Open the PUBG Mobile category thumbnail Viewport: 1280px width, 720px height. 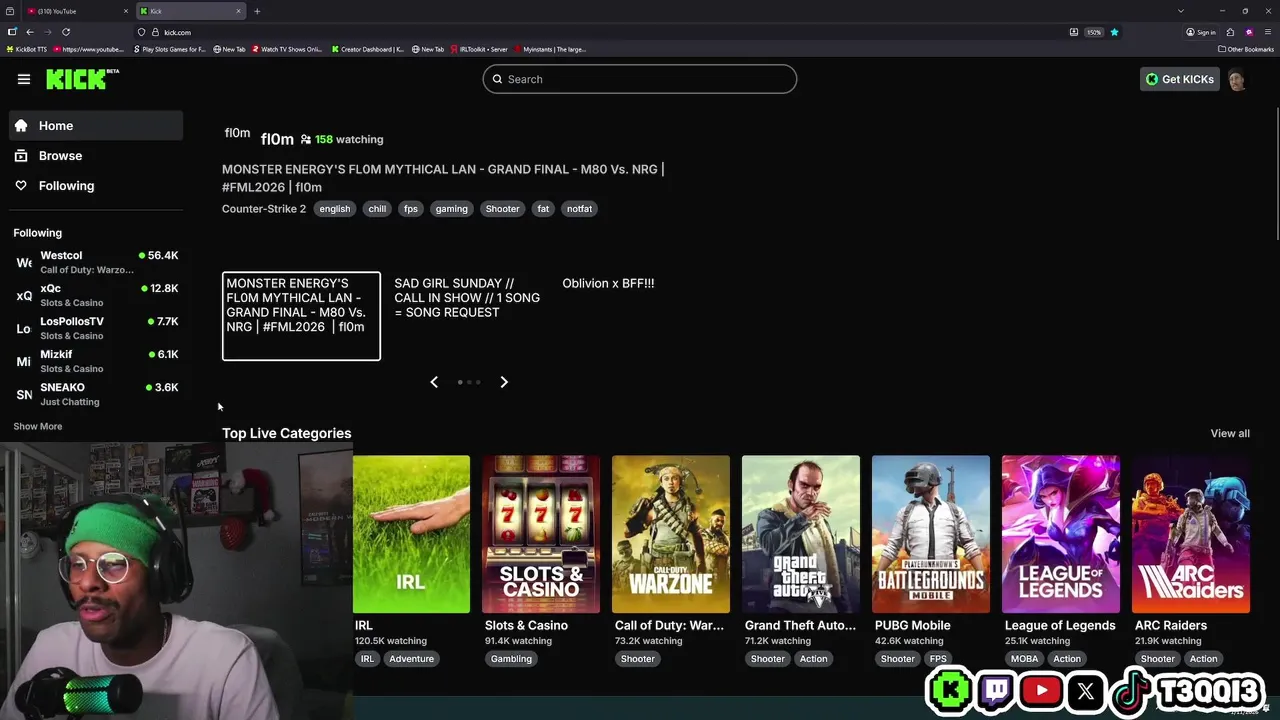(931, 534)
